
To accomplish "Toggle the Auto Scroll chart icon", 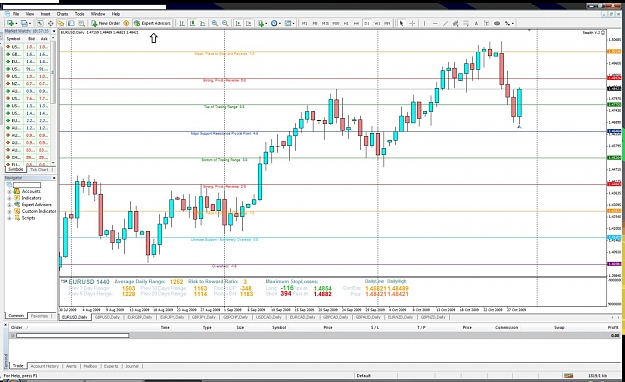I will pos(238,23).
